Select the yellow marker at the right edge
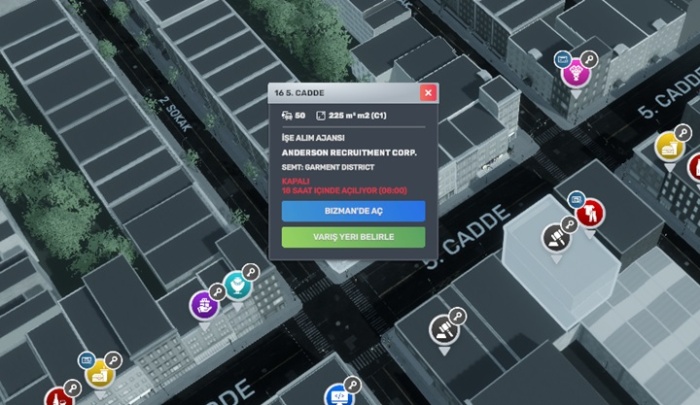Viewport: 700px width, 405px height. point(668,148)
